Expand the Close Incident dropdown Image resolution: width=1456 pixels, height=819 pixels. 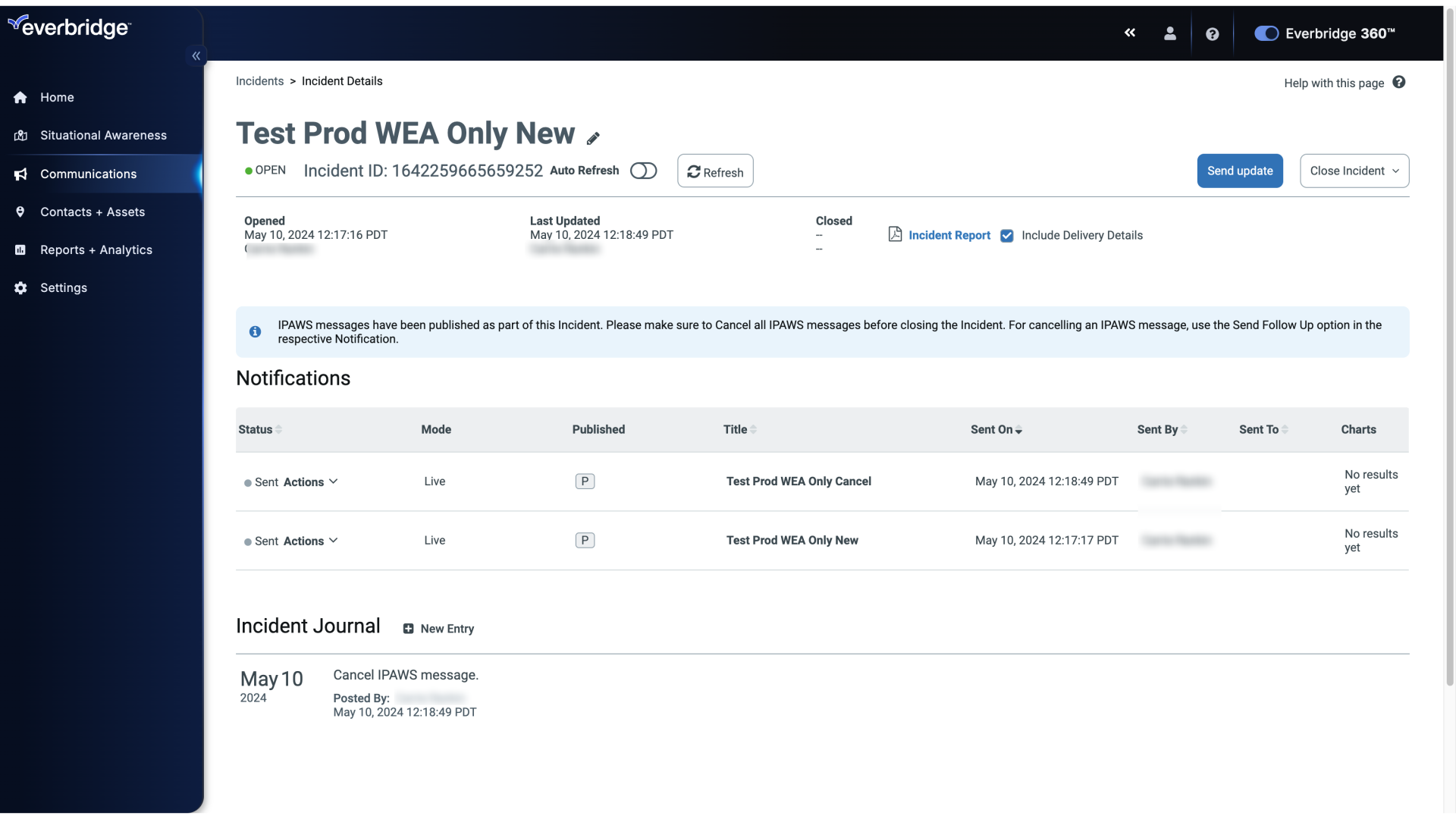click(x=1397, y=170)
